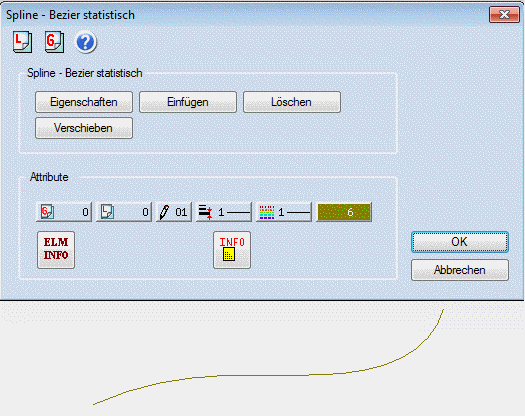Select the pen attribute 01

click(174, 212)
